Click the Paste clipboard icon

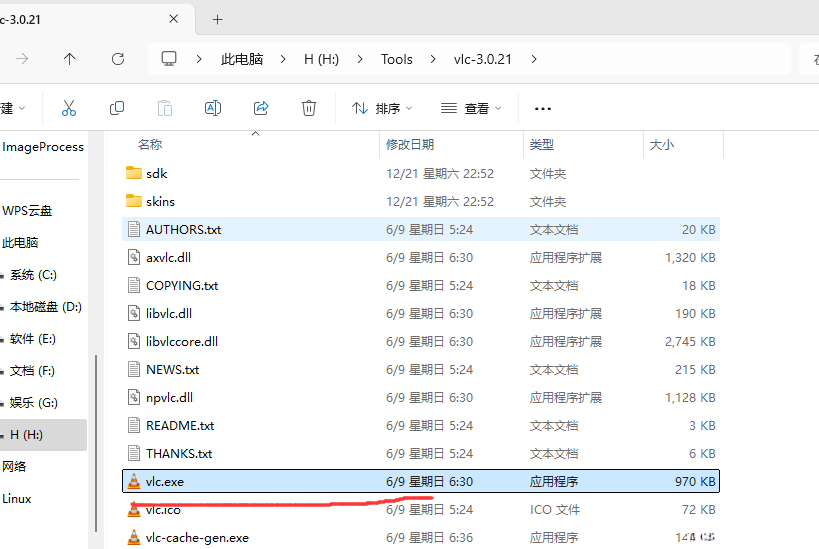pyautogui.click(x=165, y=108)
